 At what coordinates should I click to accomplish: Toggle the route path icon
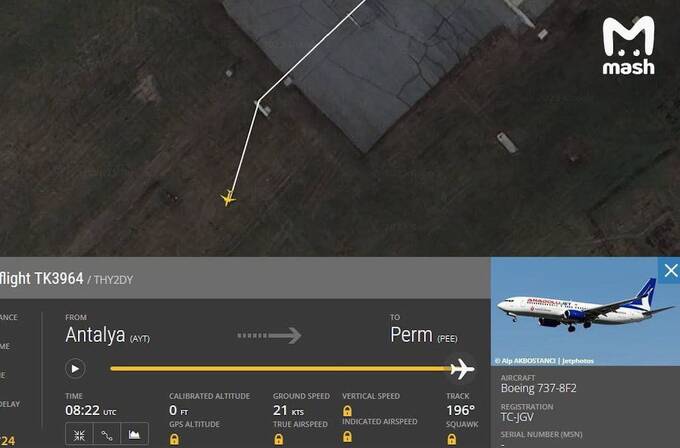[107, 435]
